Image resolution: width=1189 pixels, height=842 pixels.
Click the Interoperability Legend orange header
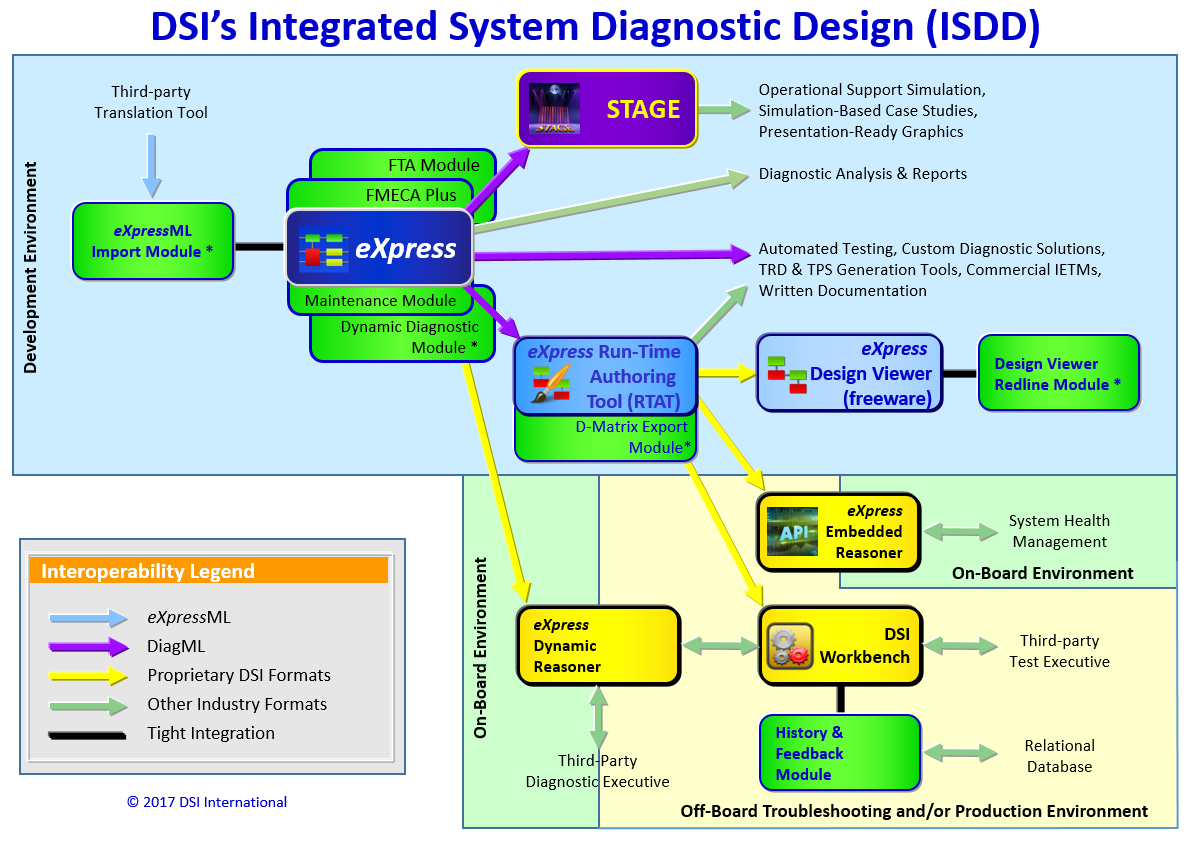[209, 570]
